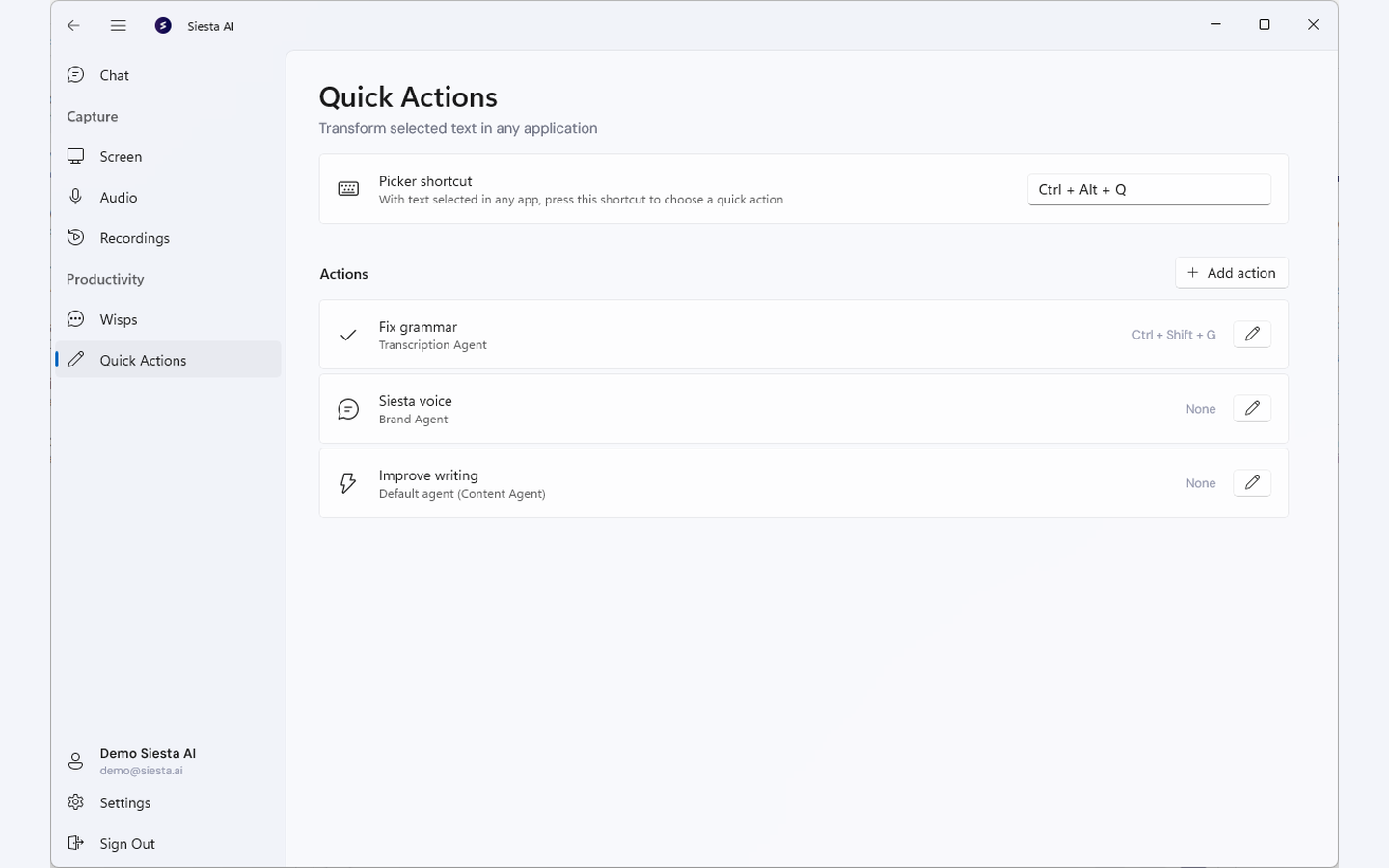Edit the Fix grammar action with its pencil icon

point(1252,334)
